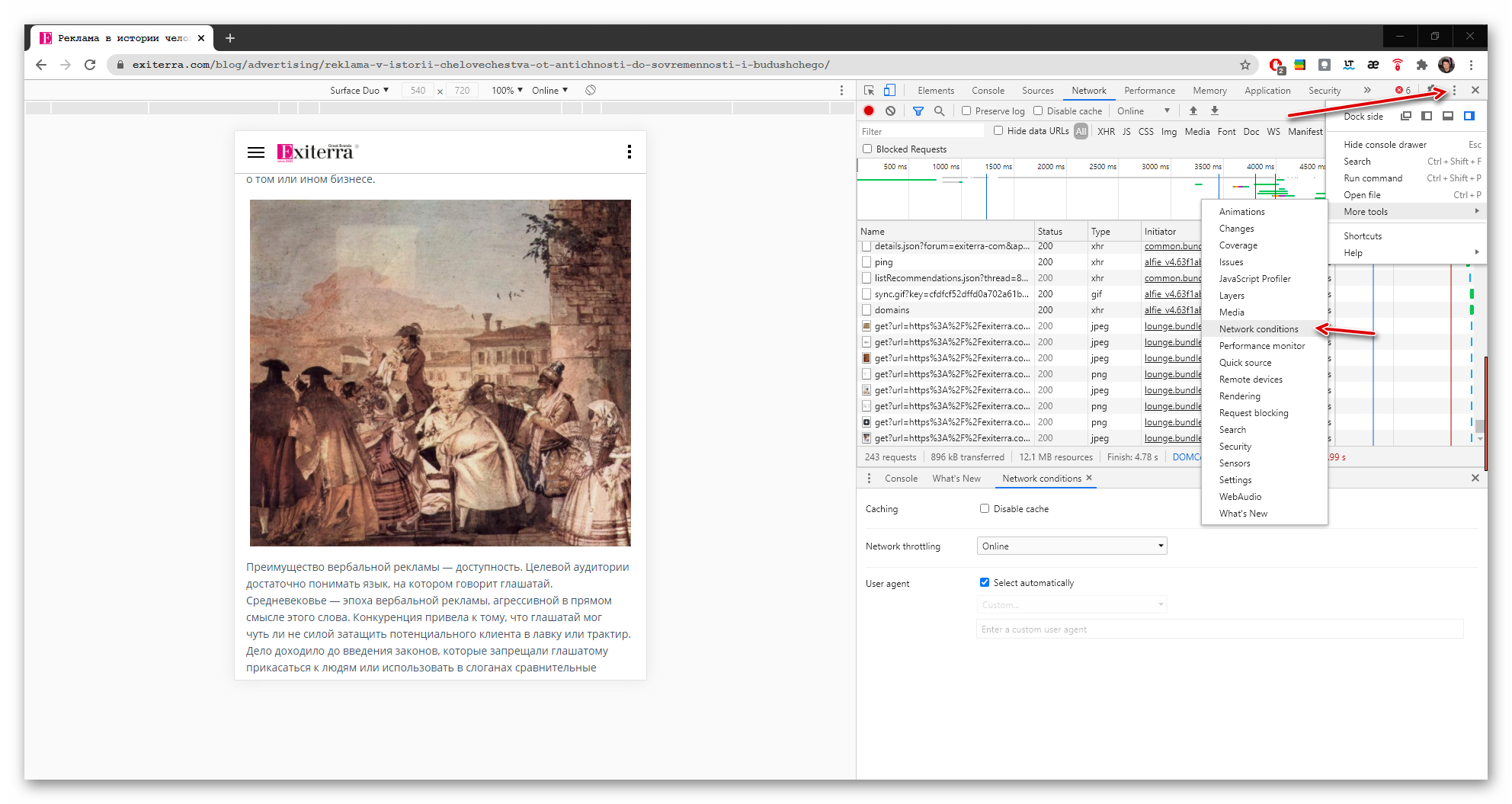1512x804 pixels.
Task: Open the Exiterra hamburger menu
Action: (256, 152)
